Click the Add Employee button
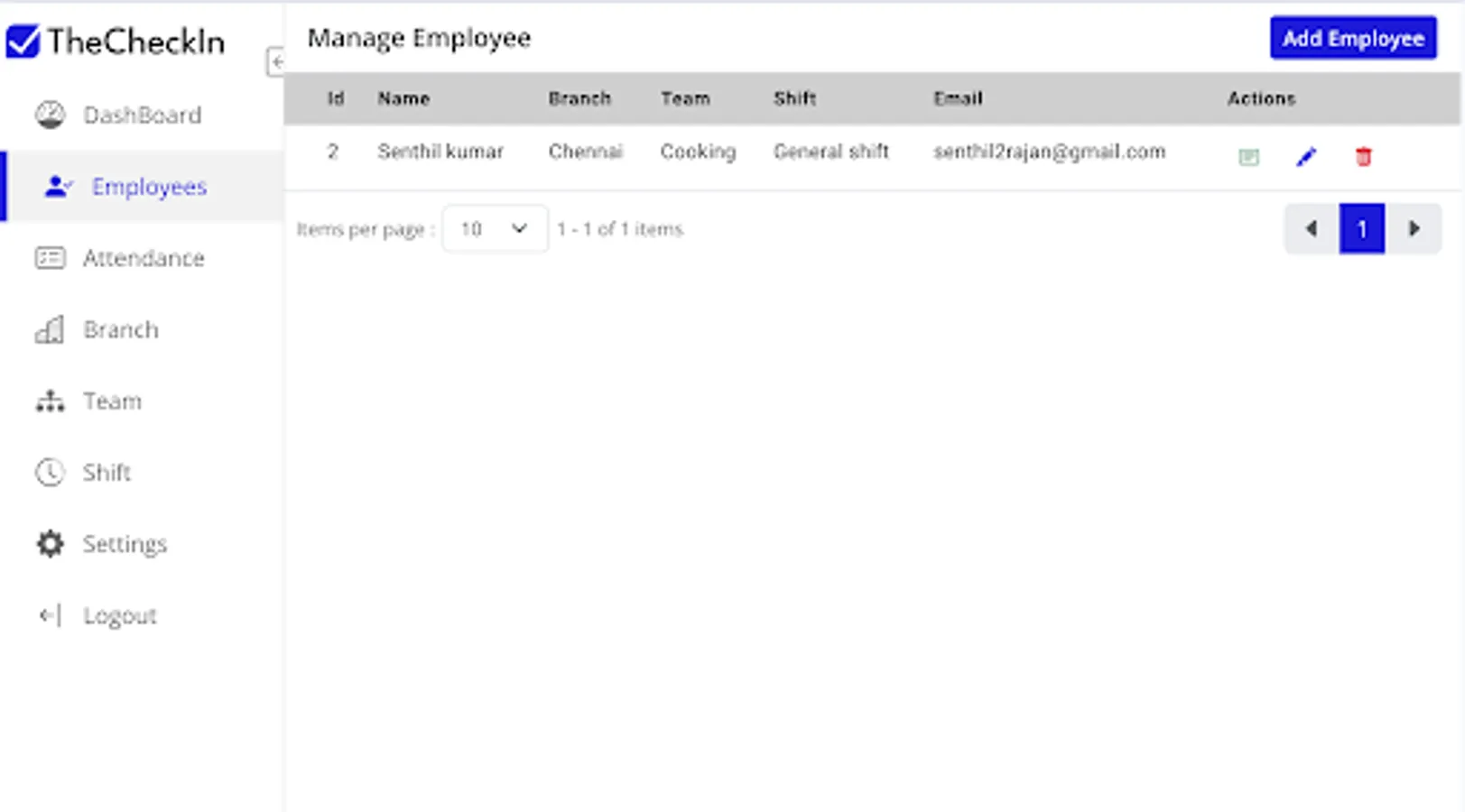The width and height of the screenshot is (1465, 812). tap(1352, 38)
